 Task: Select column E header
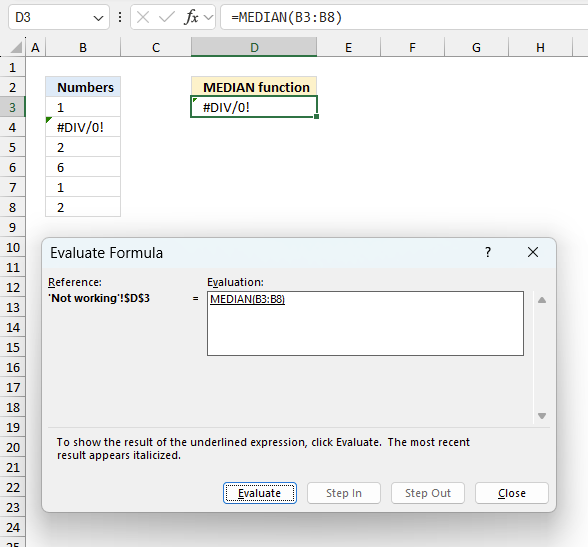348,48
